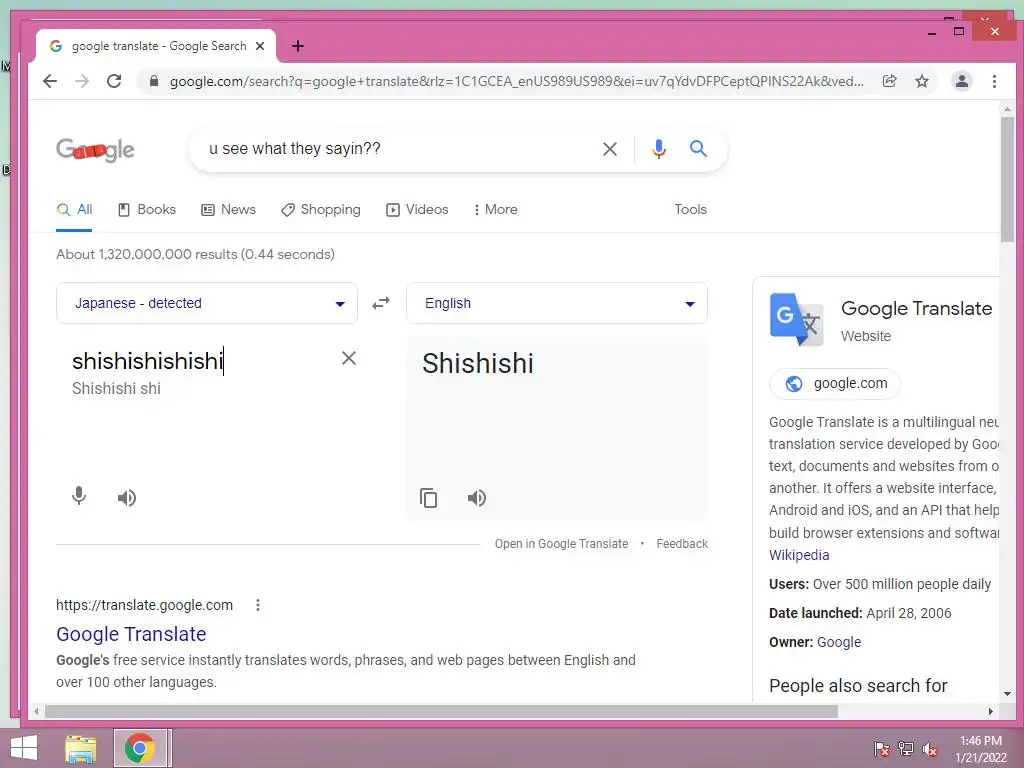Screen dimensions: 1024x768
Task: Open the Wikipedia source link
Action: [x=799, y=555]
